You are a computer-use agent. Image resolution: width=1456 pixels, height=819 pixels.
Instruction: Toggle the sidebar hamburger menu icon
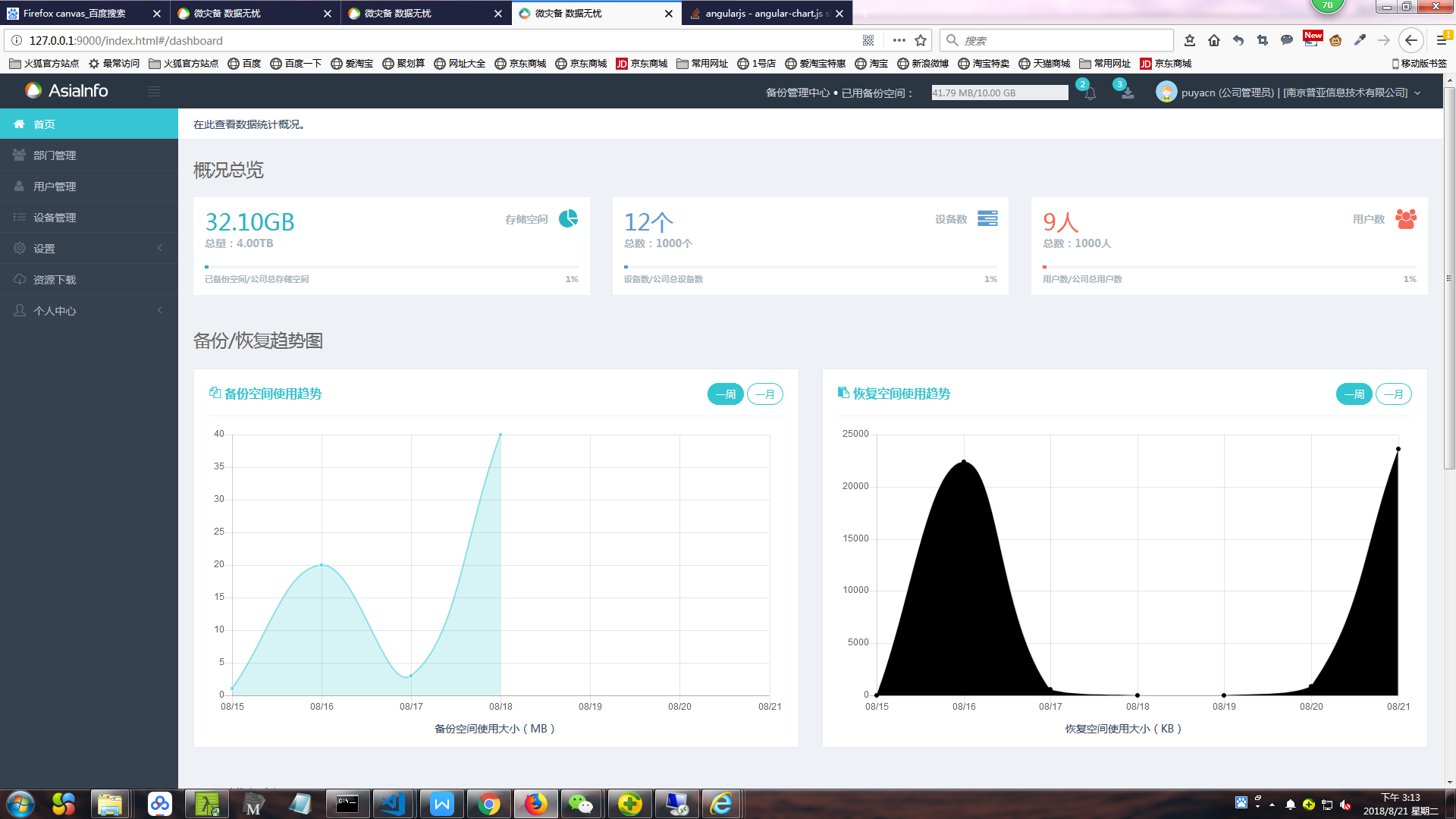click(154, 92)
